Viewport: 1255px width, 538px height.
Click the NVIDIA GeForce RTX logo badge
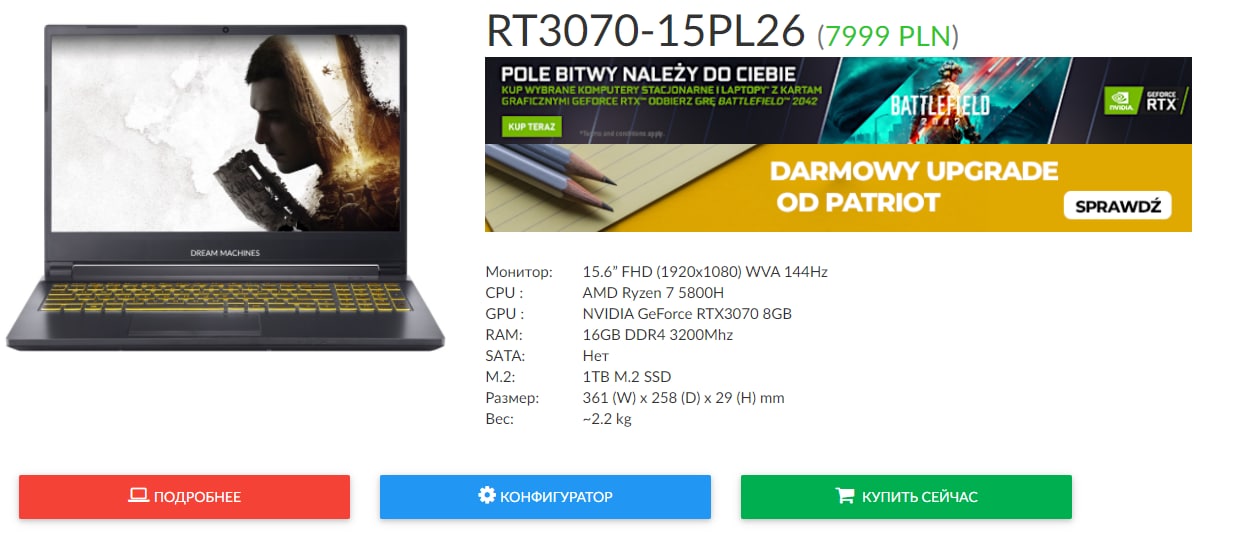point(1143,100)
